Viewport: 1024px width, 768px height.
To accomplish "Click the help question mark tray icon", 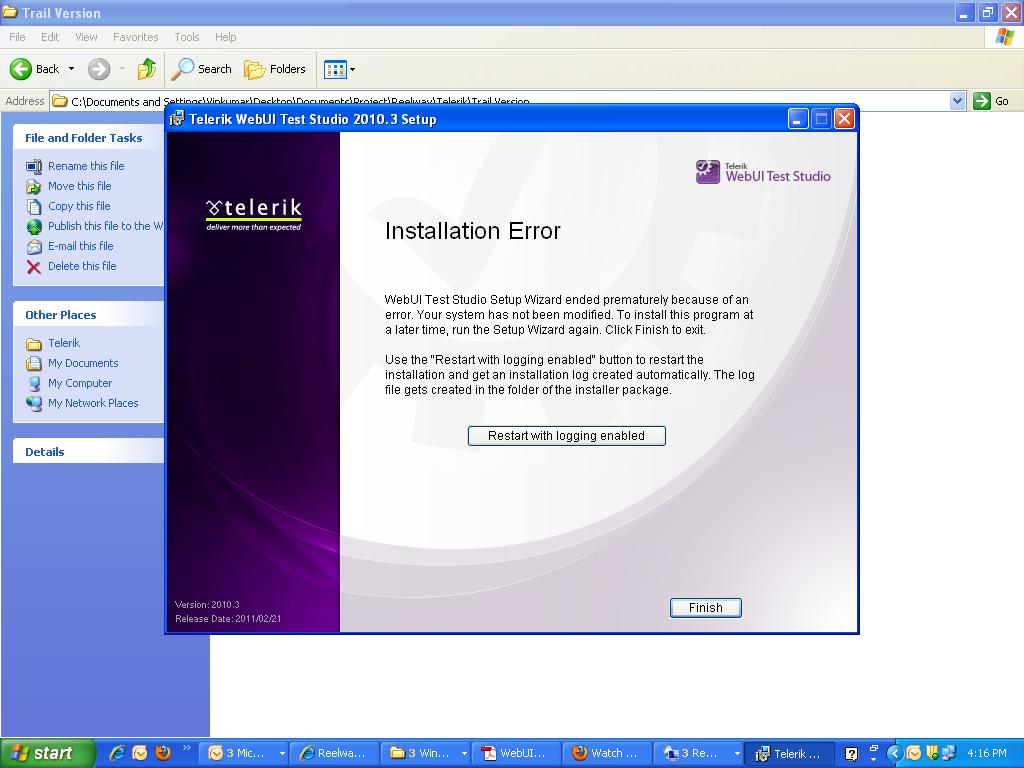I will tap(851, 754).
